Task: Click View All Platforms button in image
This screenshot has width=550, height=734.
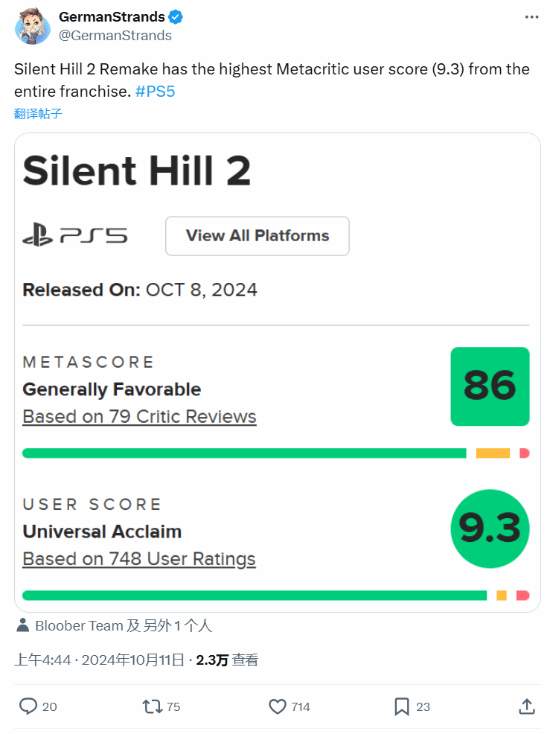Action: point(257,236)
